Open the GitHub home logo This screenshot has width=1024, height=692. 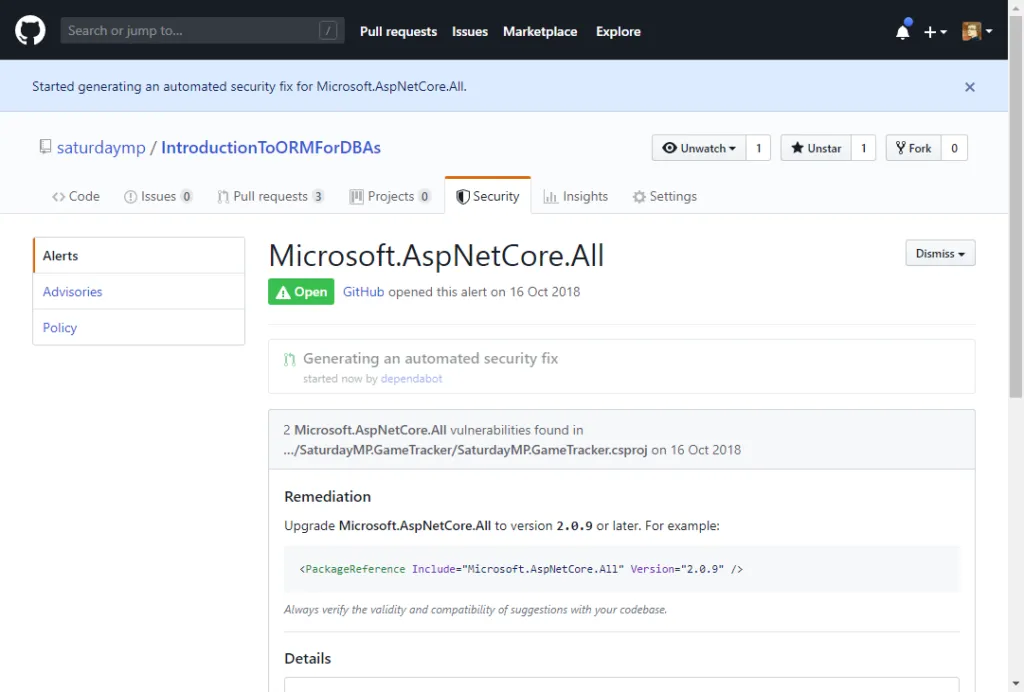click(x=30, y=31)
